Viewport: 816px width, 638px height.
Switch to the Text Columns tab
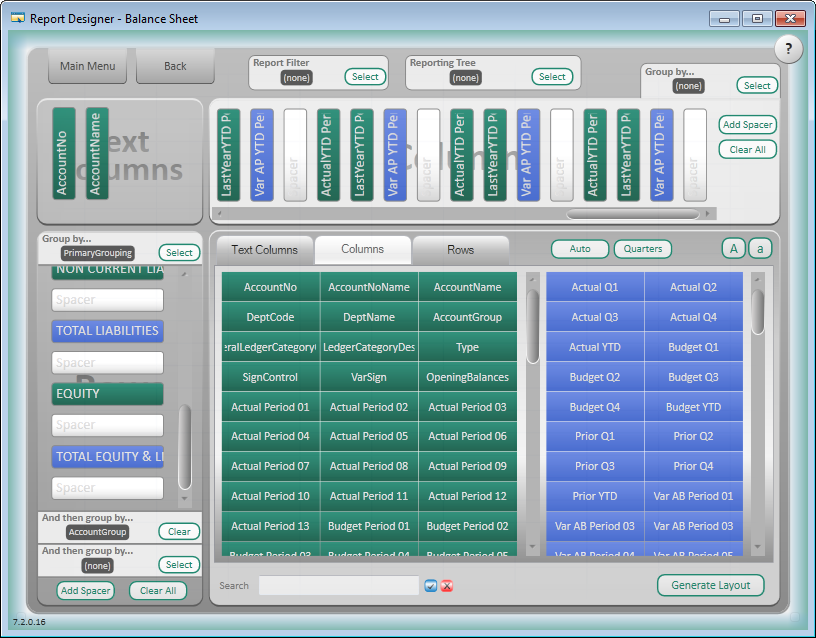coord(264,250)
